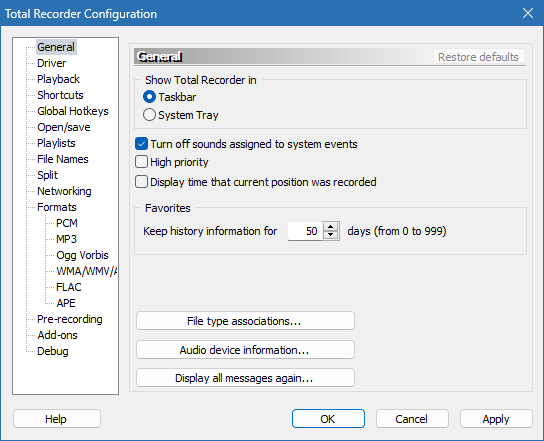Open APE format settings
This screenshot has width=544, height=441.
pyautogui.click(x=66, y=303)
